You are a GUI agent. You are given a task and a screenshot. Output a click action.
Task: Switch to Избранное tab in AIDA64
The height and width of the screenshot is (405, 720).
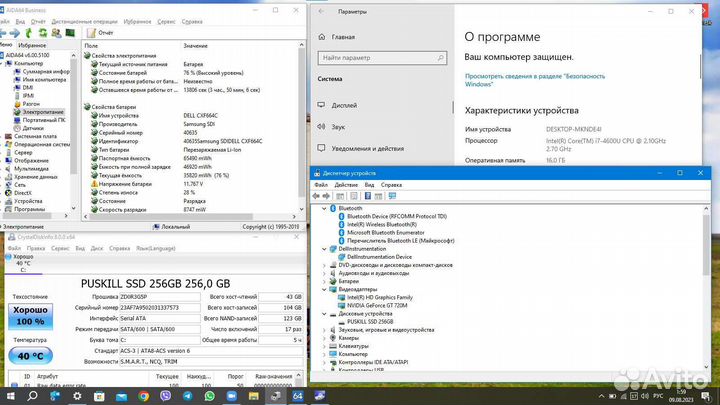[x=32, y=45]
